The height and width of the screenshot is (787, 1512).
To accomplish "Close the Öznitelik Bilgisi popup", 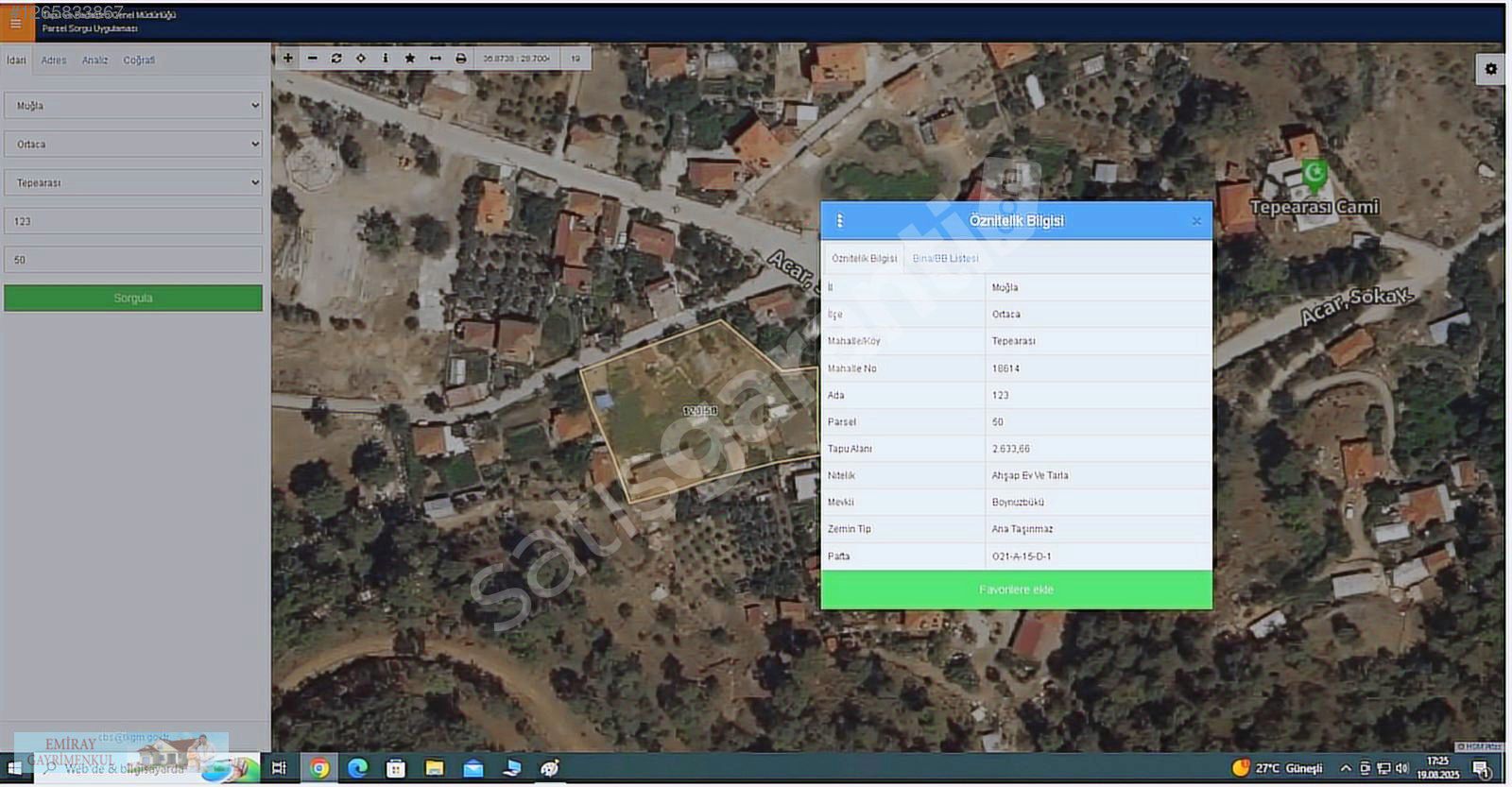I will click(x=1196, y=221).
